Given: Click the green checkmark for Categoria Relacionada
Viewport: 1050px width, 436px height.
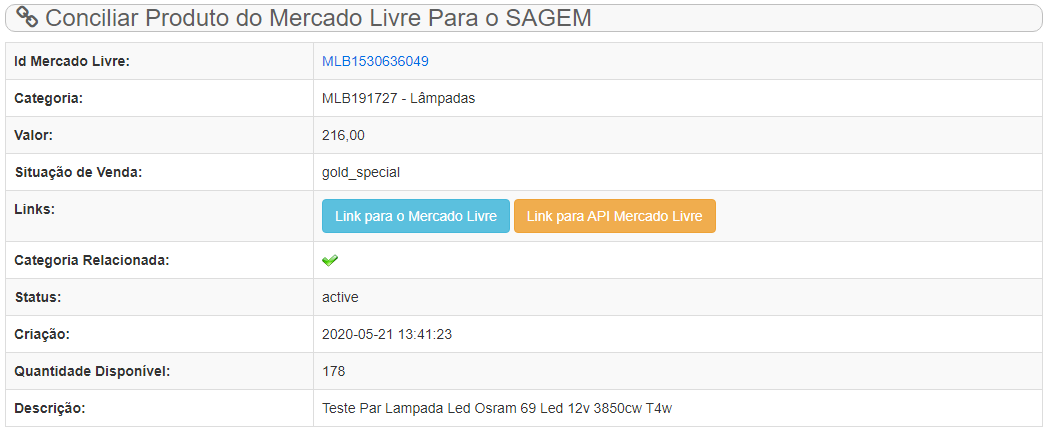Looking at the screenshot, I should (x=329, y=261).
